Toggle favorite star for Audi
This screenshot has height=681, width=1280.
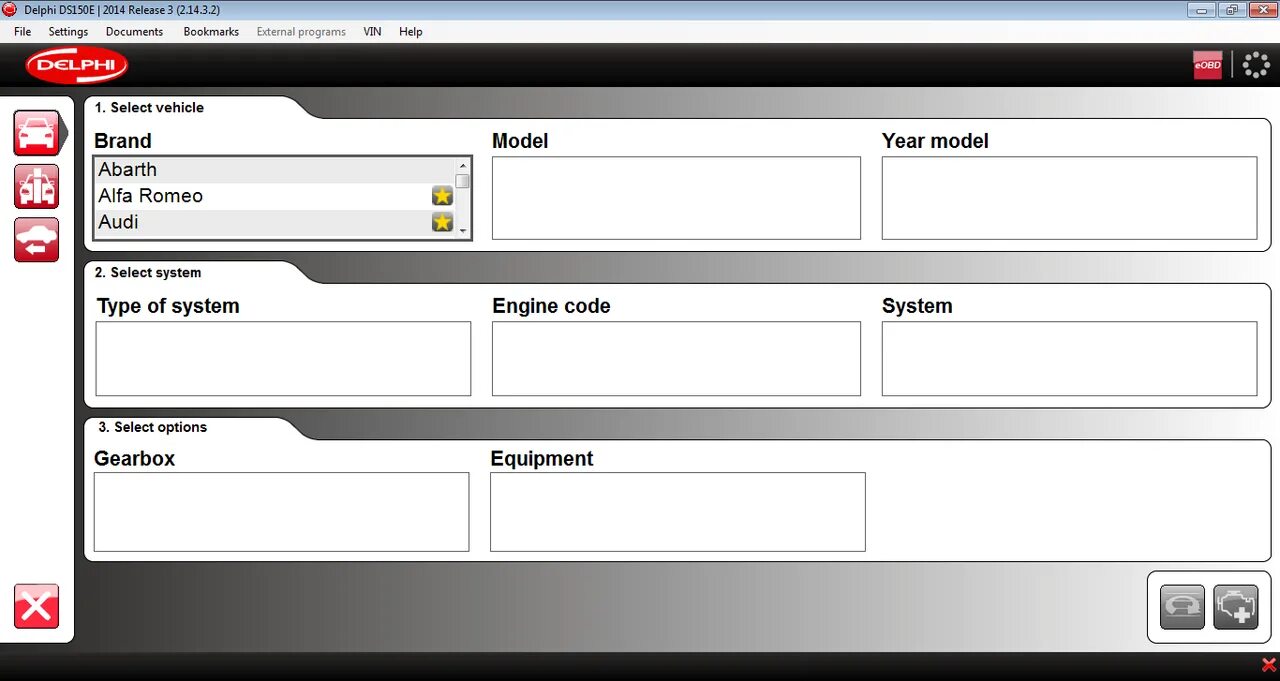(x=442, y=222)
